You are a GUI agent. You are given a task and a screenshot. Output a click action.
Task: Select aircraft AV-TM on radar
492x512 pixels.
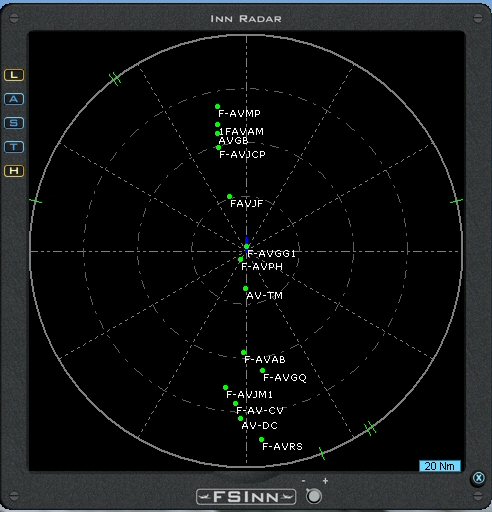(245, 288)
